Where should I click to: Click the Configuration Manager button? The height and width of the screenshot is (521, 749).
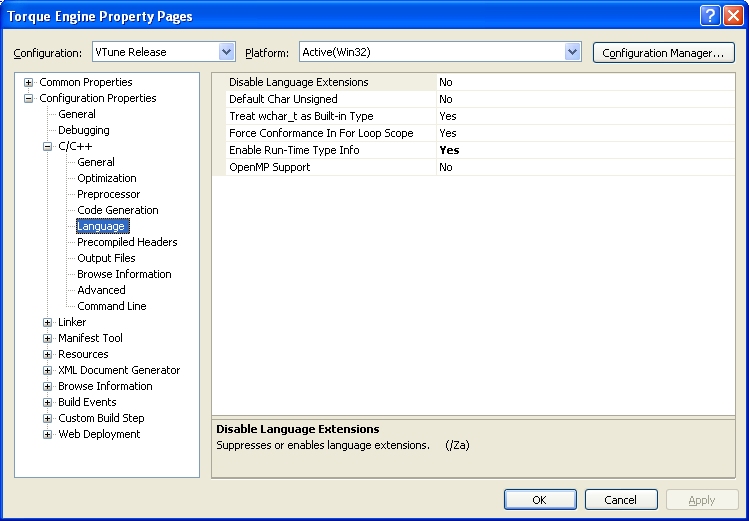pyautogui.click(x=663, y=53)
